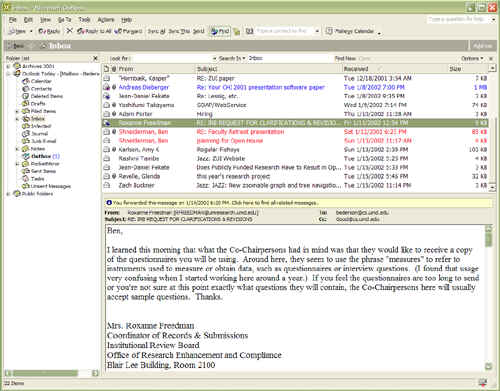Expand the Inbox folder subtree
This screenshot has height=391, width=500.
click(x=17, y=119)
